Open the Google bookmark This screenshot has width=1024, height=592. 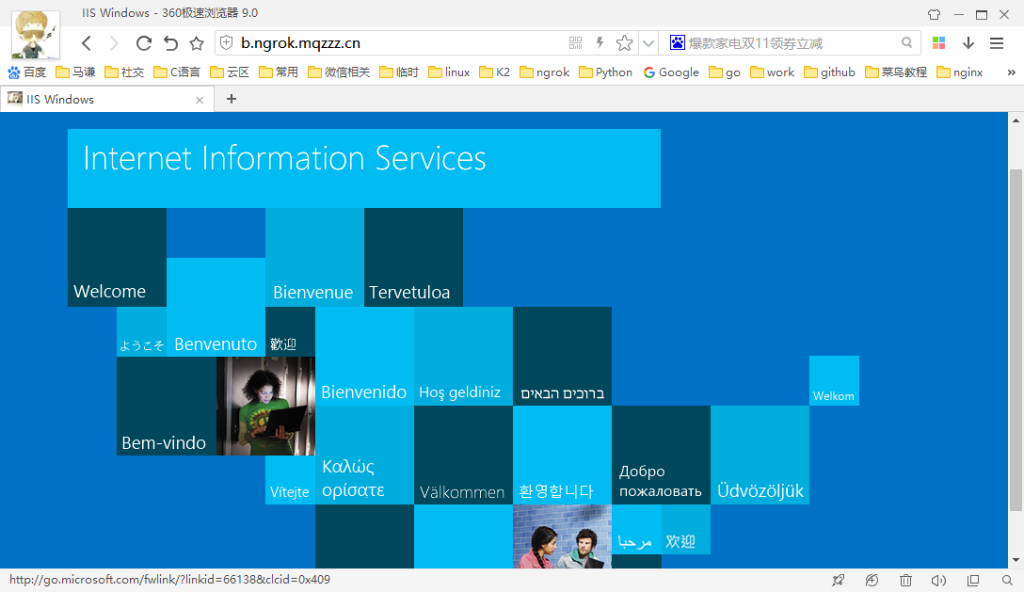tap(671, 72)
